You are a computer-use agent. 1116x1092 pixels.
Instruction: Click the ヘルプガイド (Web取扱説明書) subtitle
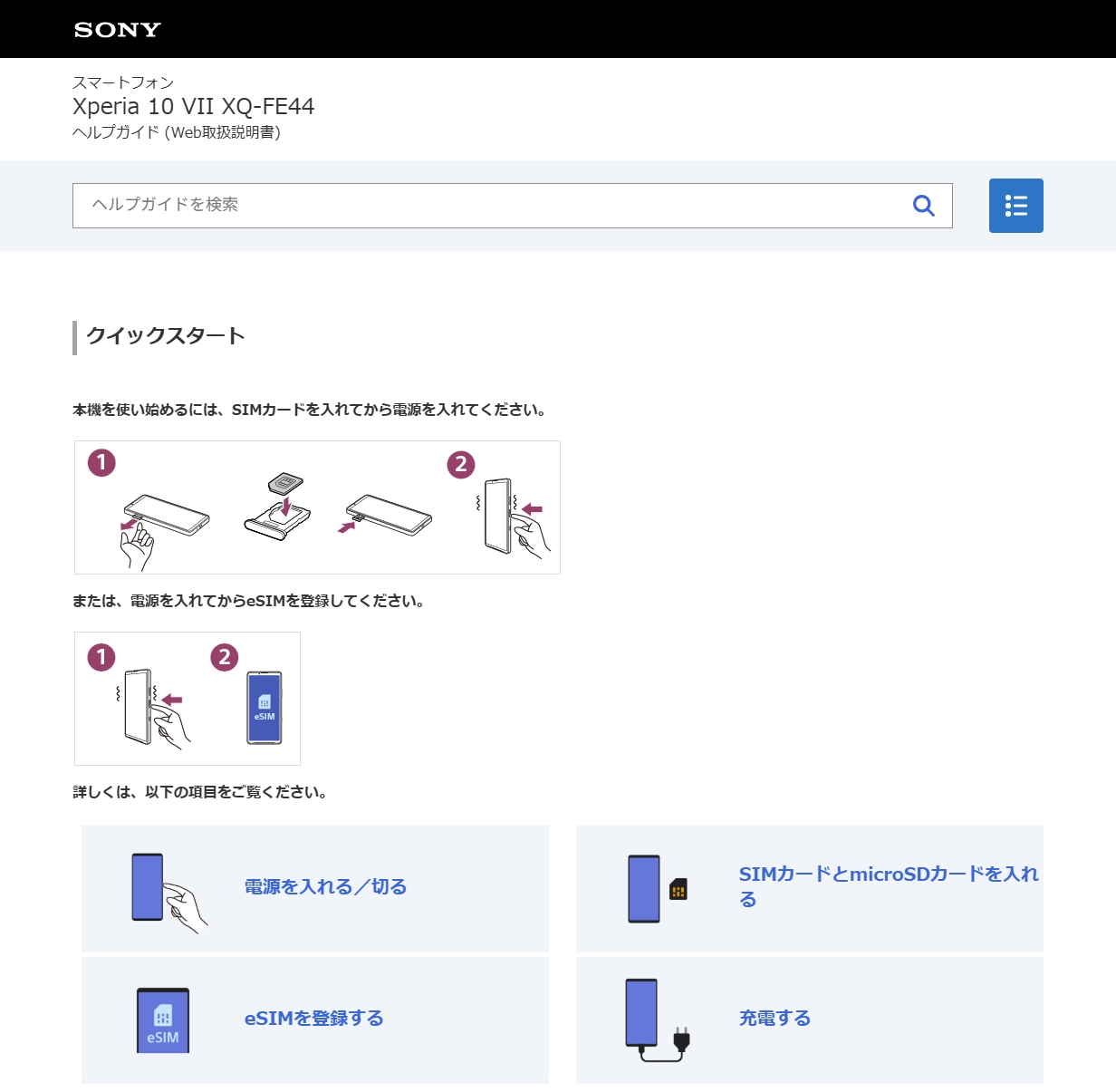pyautogui.click(x=177, y=132)
